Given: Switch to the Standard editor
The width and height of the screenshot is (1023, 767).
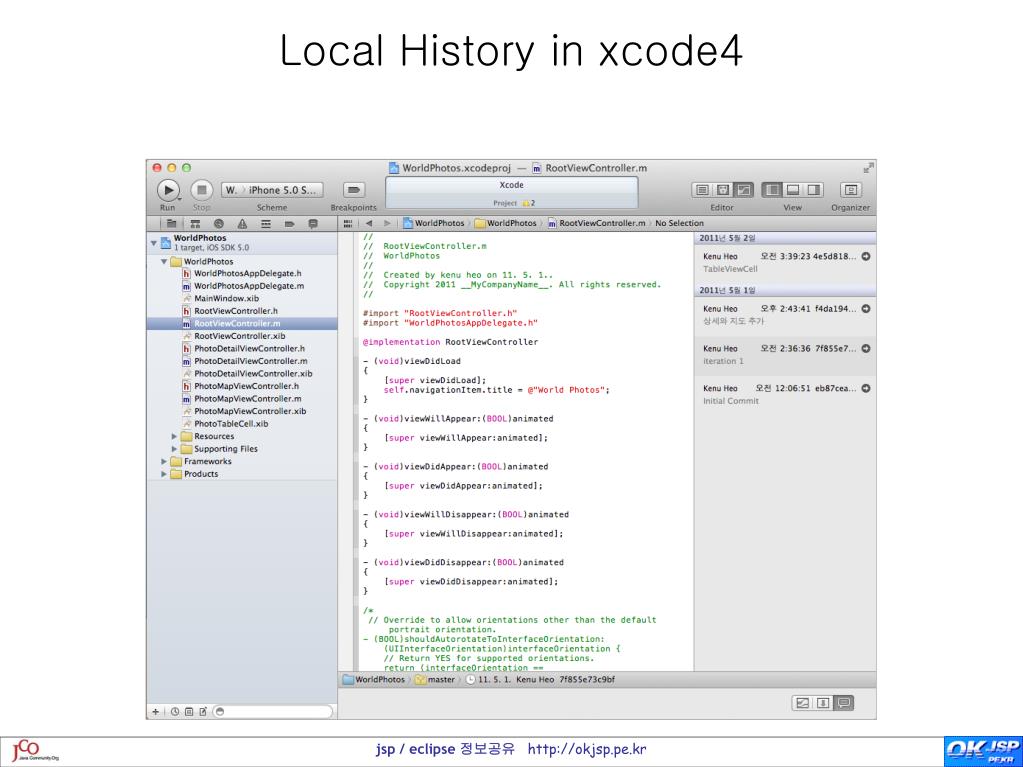Looking at the screenshot, I should pos(702,190).
